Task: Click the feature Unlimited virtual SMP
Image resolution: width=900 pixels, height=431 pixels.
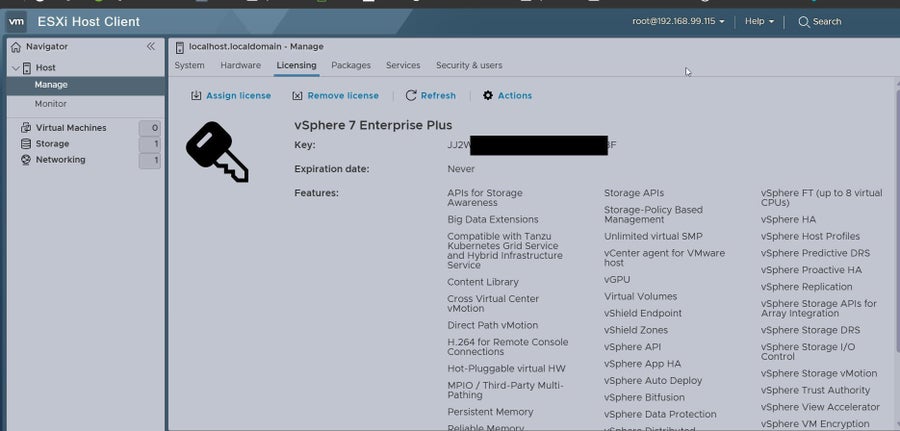Action: point(653,236)
